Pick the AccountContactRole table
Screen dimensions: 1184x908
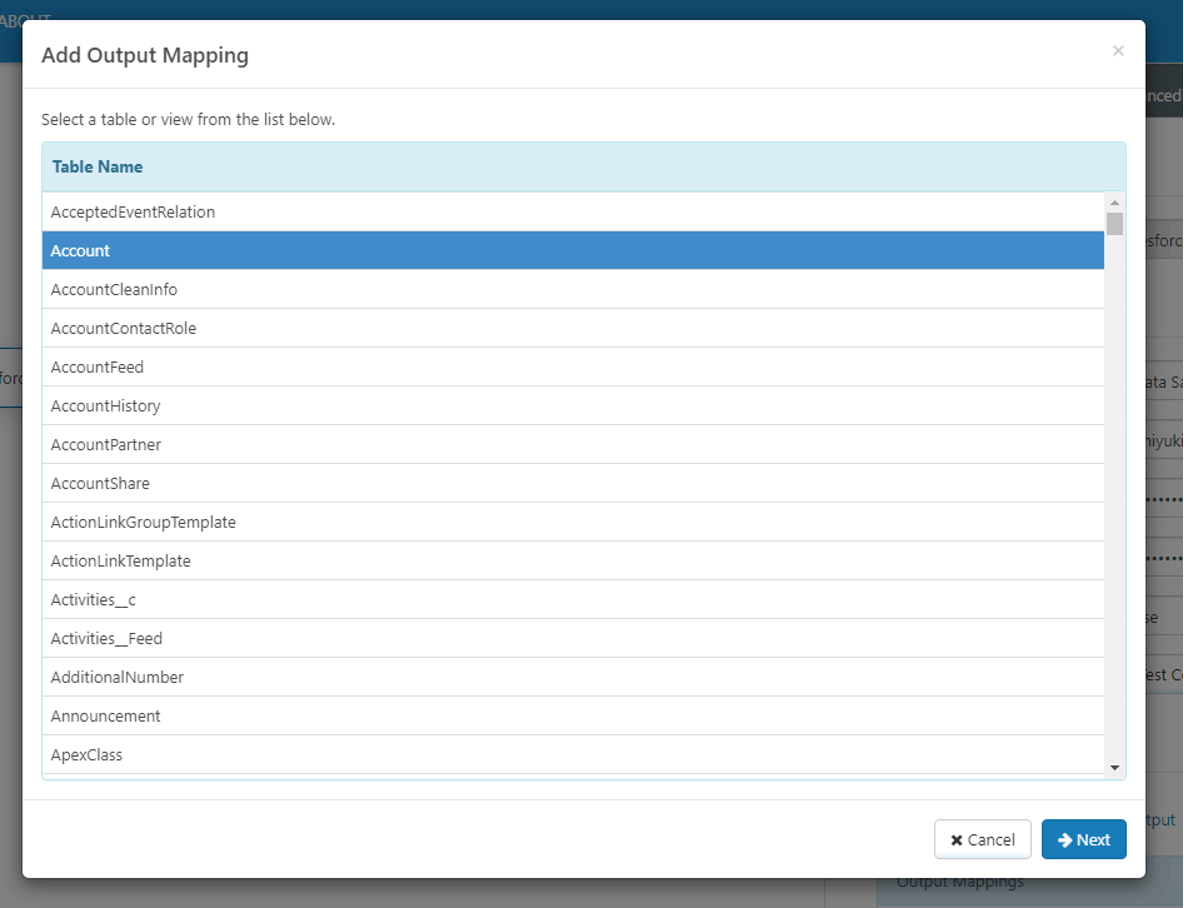(123, 329)
